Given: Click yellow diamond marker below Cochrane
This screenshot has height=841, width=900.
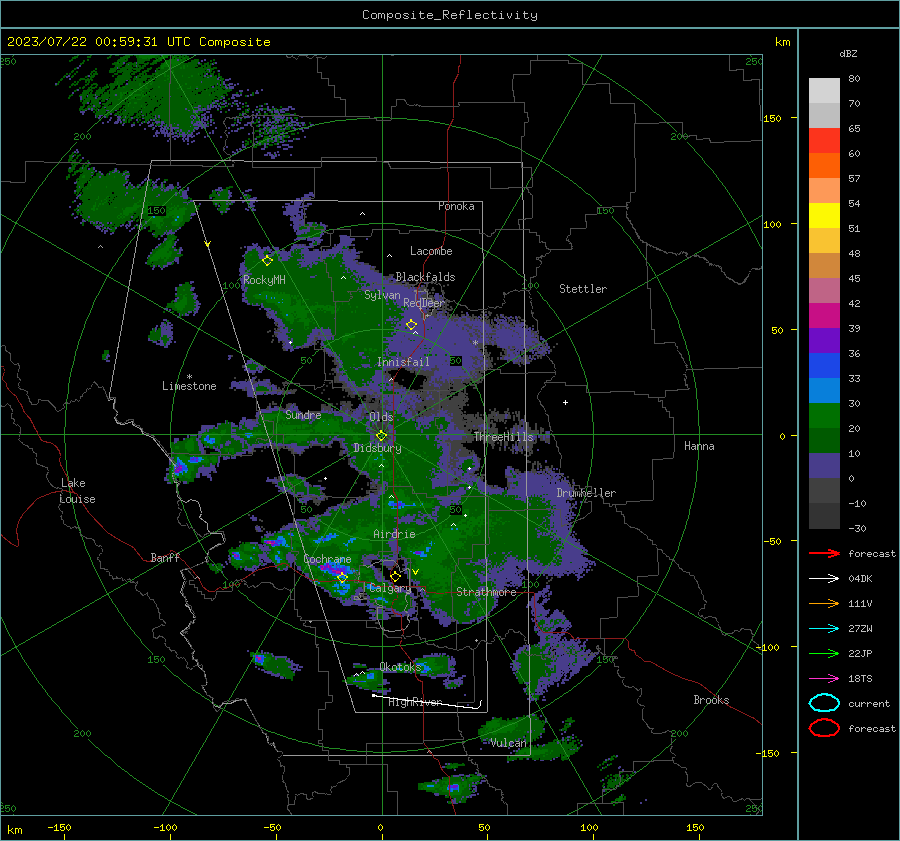Looking at the screenshot, I should 342,578.
